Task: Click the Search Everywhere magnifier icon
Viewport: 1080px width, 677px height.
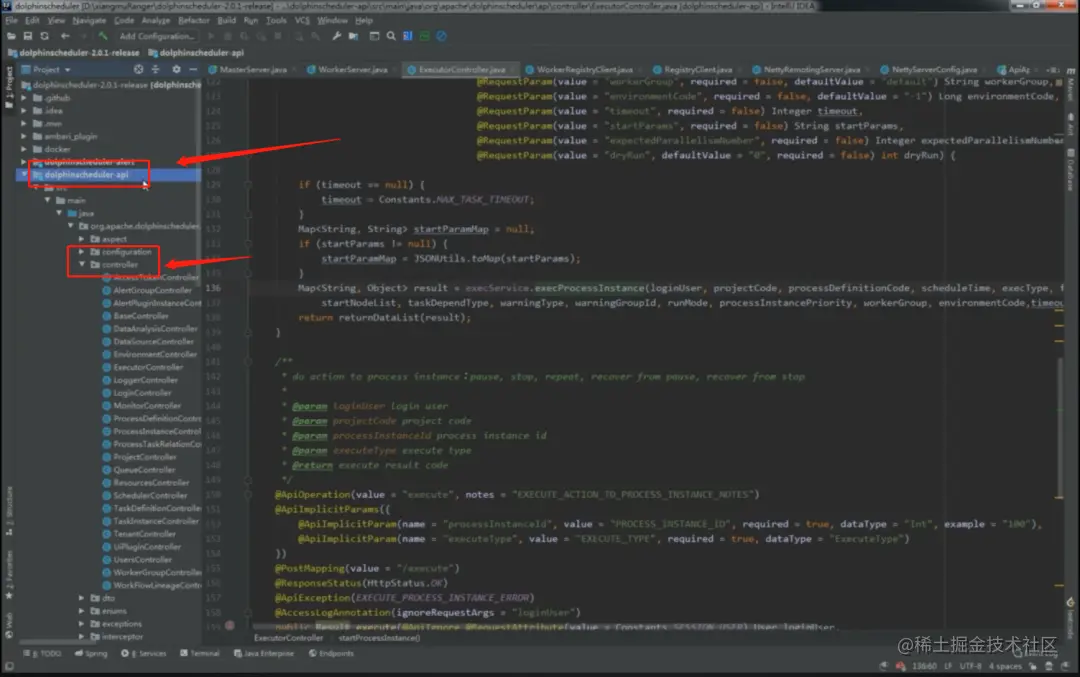Action: 391,36
